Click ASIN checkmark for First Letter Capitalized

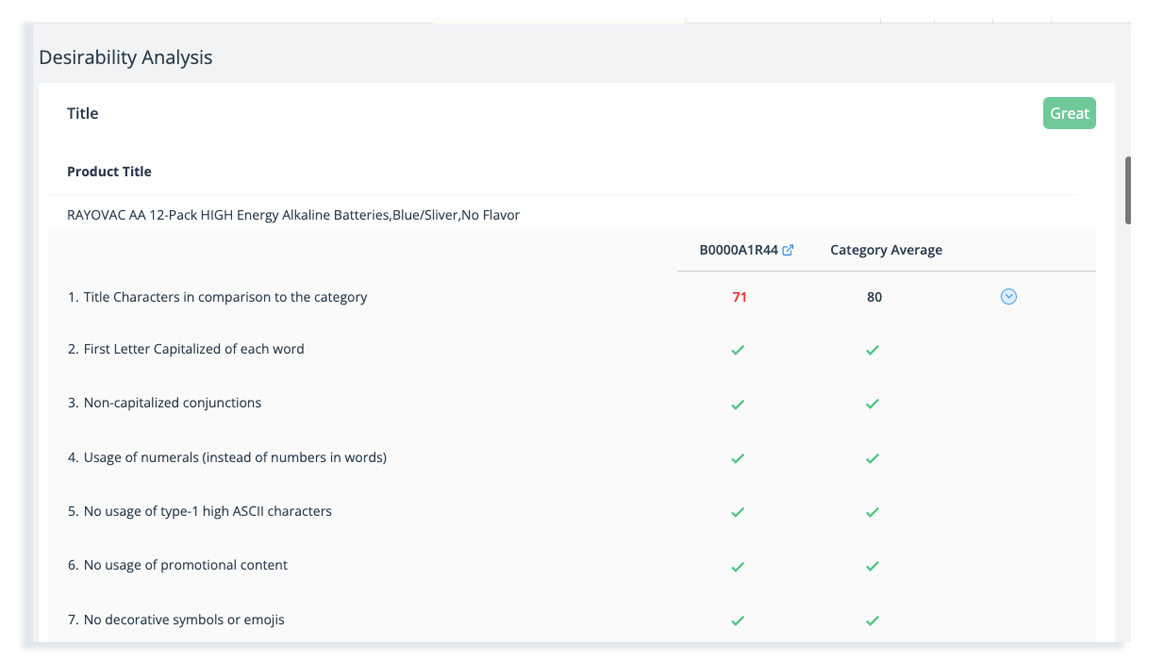(738, 350)
